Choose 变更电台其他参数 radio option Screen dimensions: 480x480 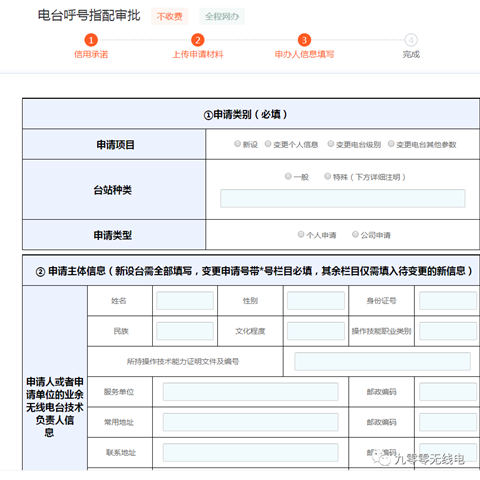click(391, 144)
